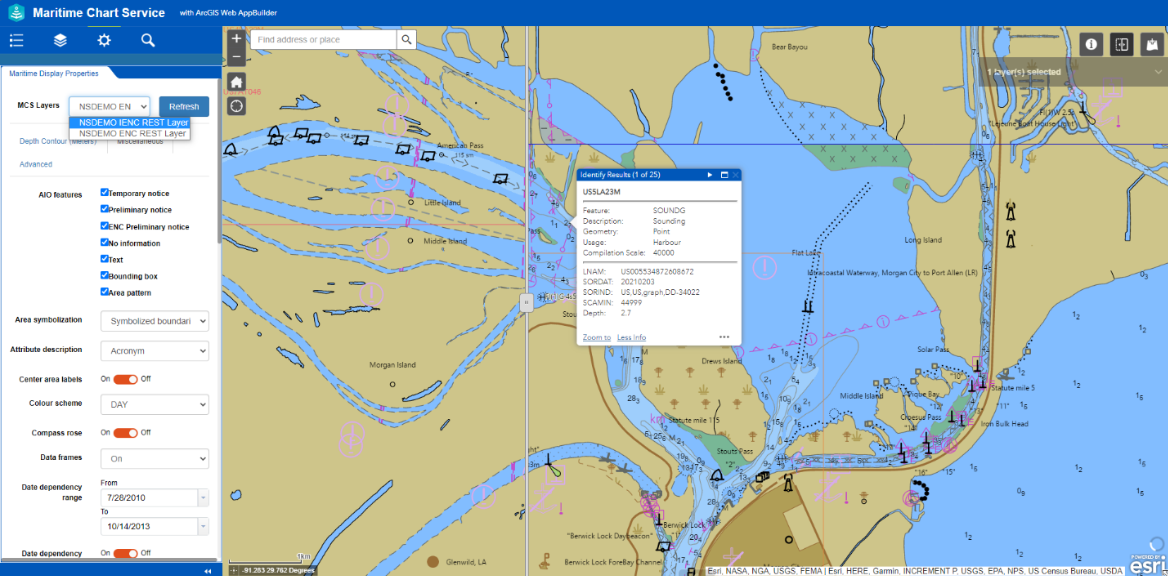This screenshot has width=1168, height=576.
Task: Open the basemap gallery widget icon
Action: point(1151,44)
